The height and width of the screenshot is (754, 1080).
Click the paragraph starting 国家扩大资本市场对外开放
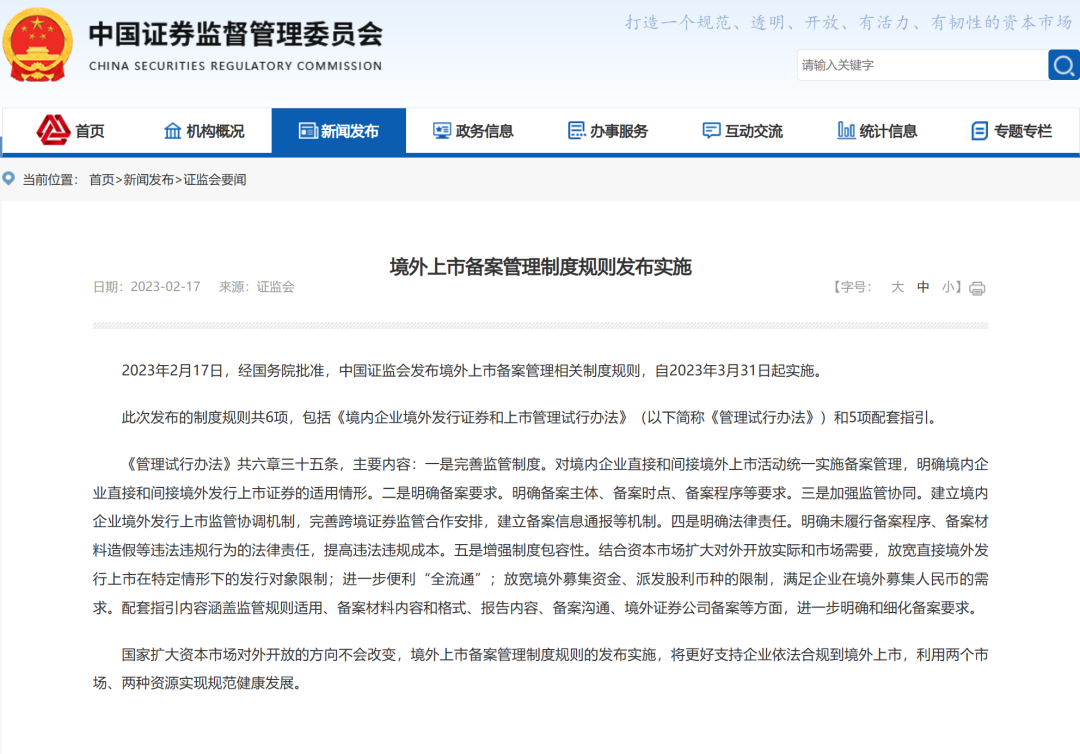click(x=541, y=669)
